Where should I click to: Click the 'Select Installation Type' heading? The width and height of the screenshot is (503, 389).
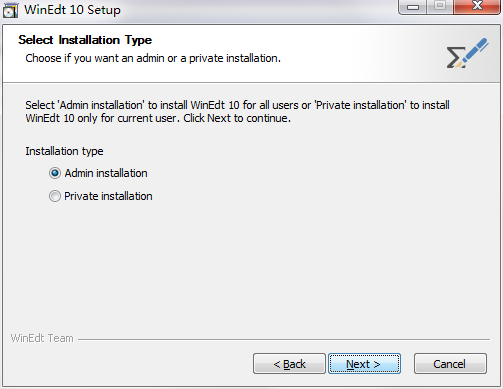click(x=85, y=40)
